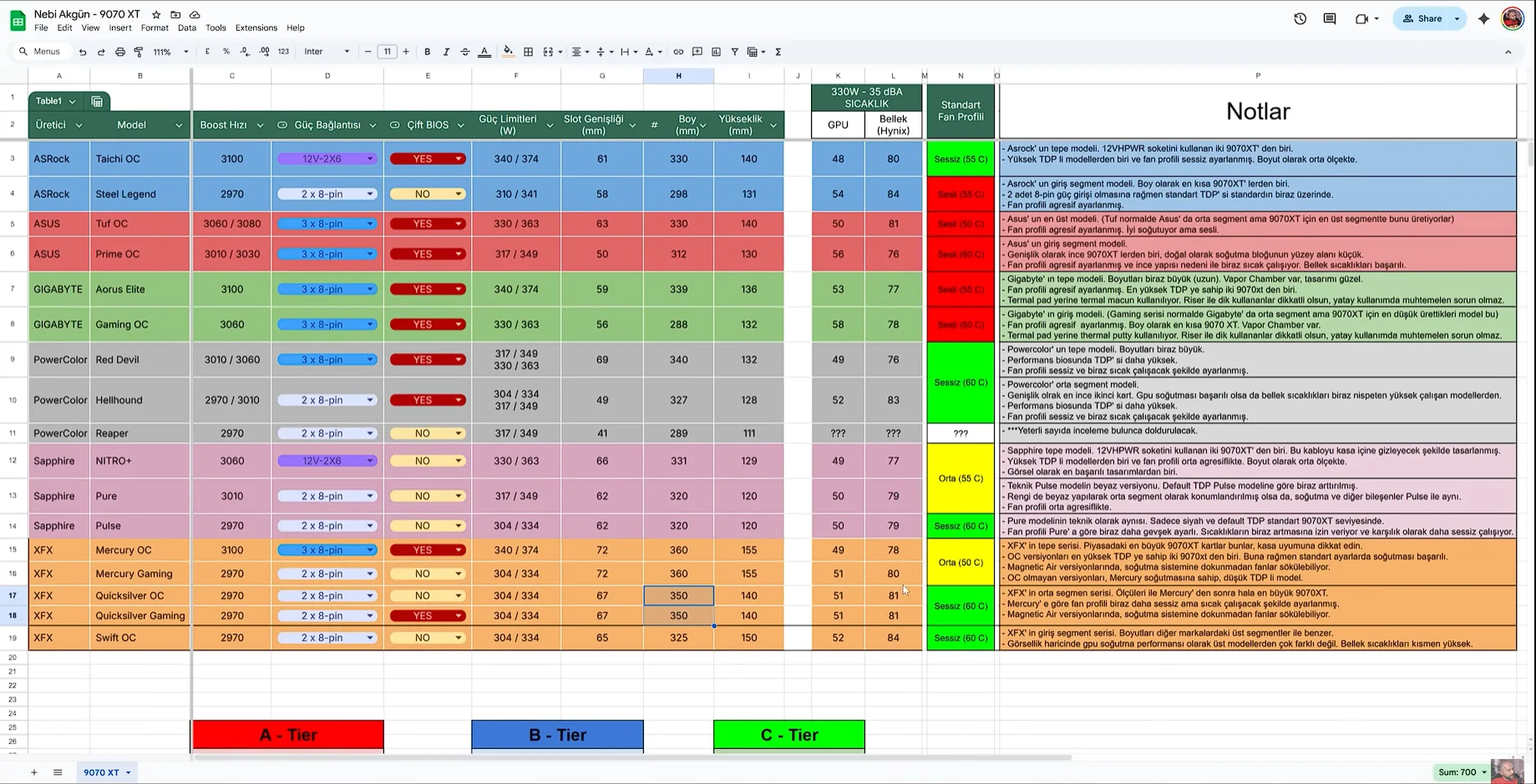The image size is (1536, 784).
Task: Open the Google account avatar
Action: (1513, 18)
